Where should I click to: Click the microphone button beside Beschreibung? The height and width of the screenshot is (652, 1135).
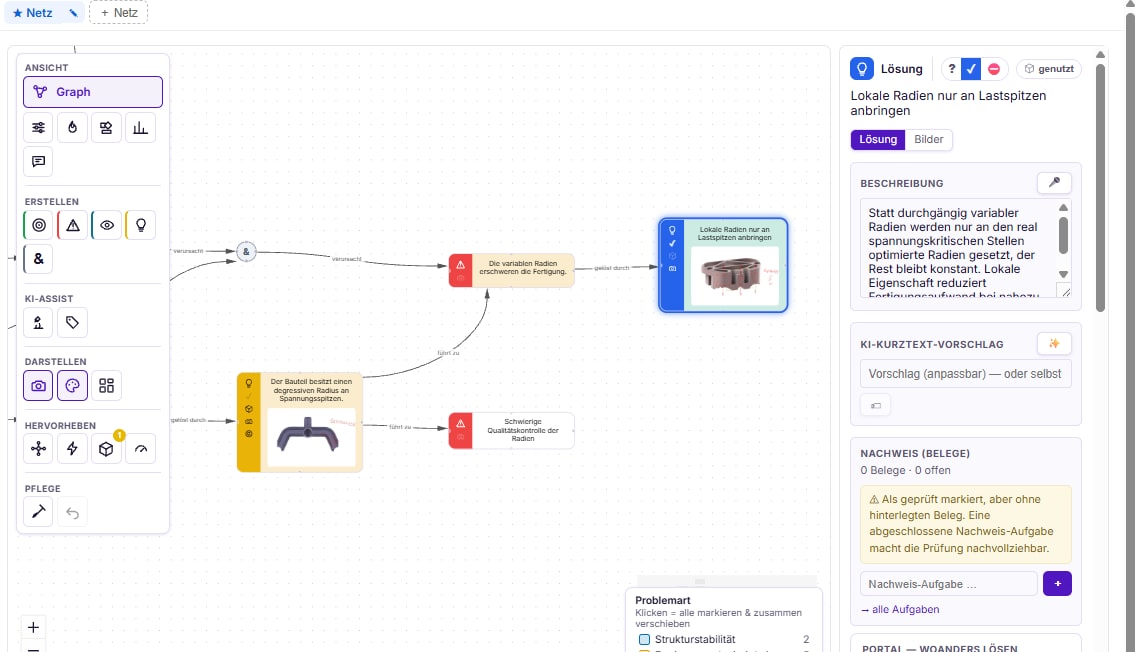(1054, 182)
